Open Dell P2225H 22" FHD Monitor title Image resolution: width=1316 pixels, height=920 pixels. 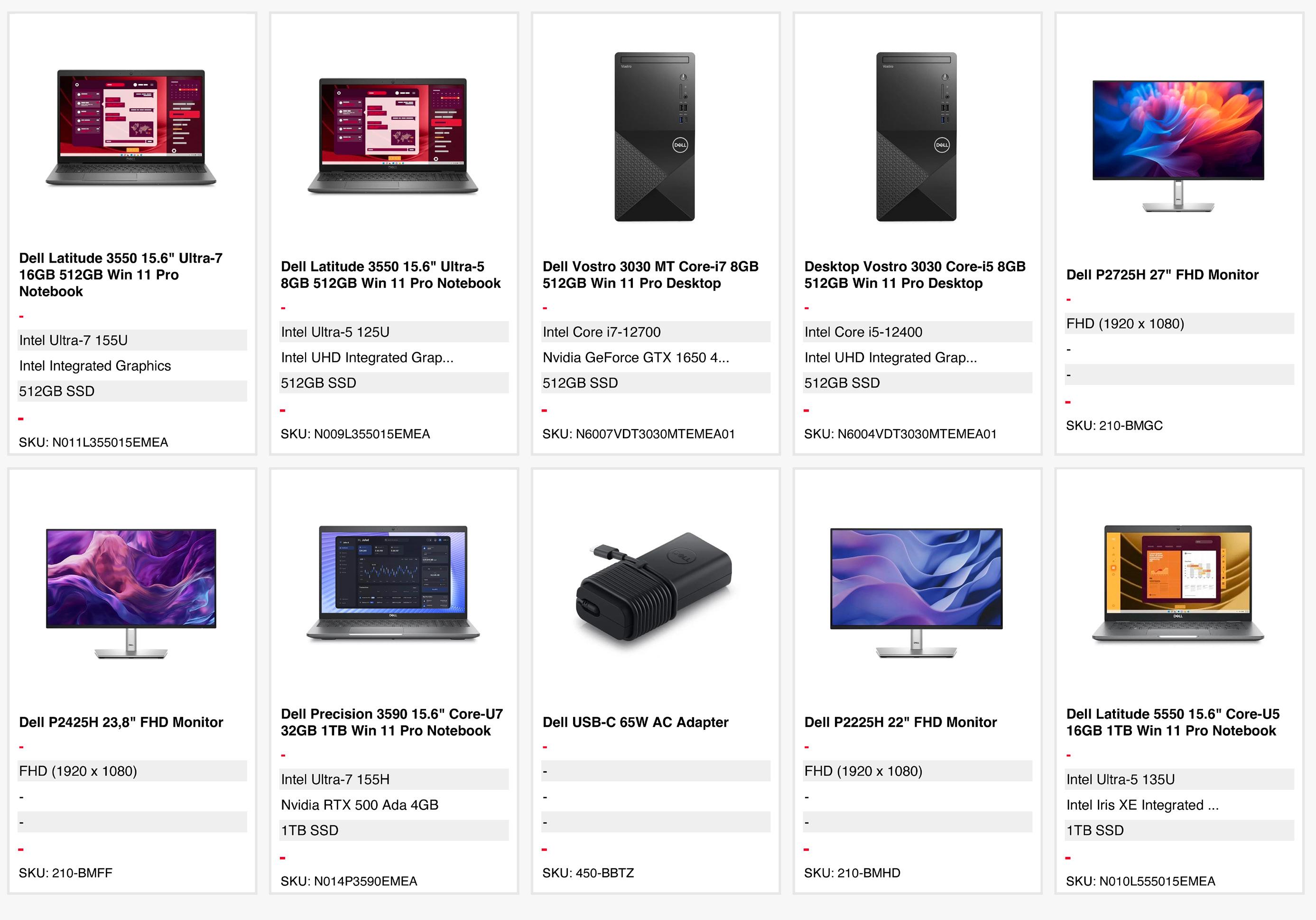click(x=900, y=722)
